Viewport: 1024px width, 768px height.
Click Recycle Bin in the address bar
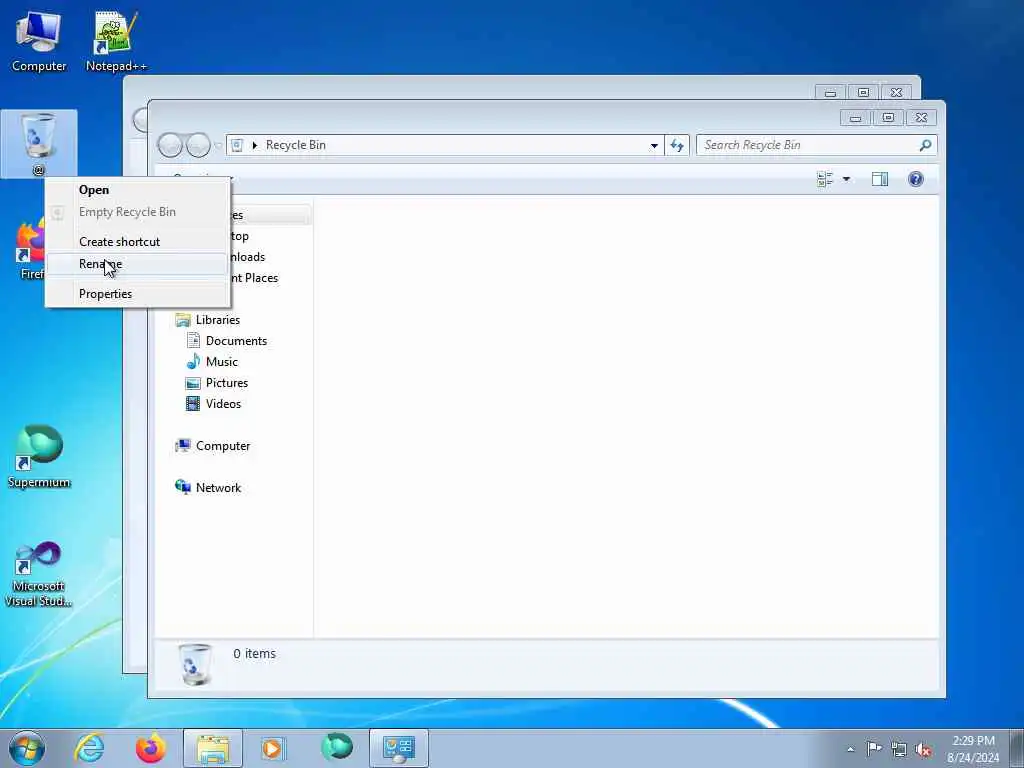(296, 145)
